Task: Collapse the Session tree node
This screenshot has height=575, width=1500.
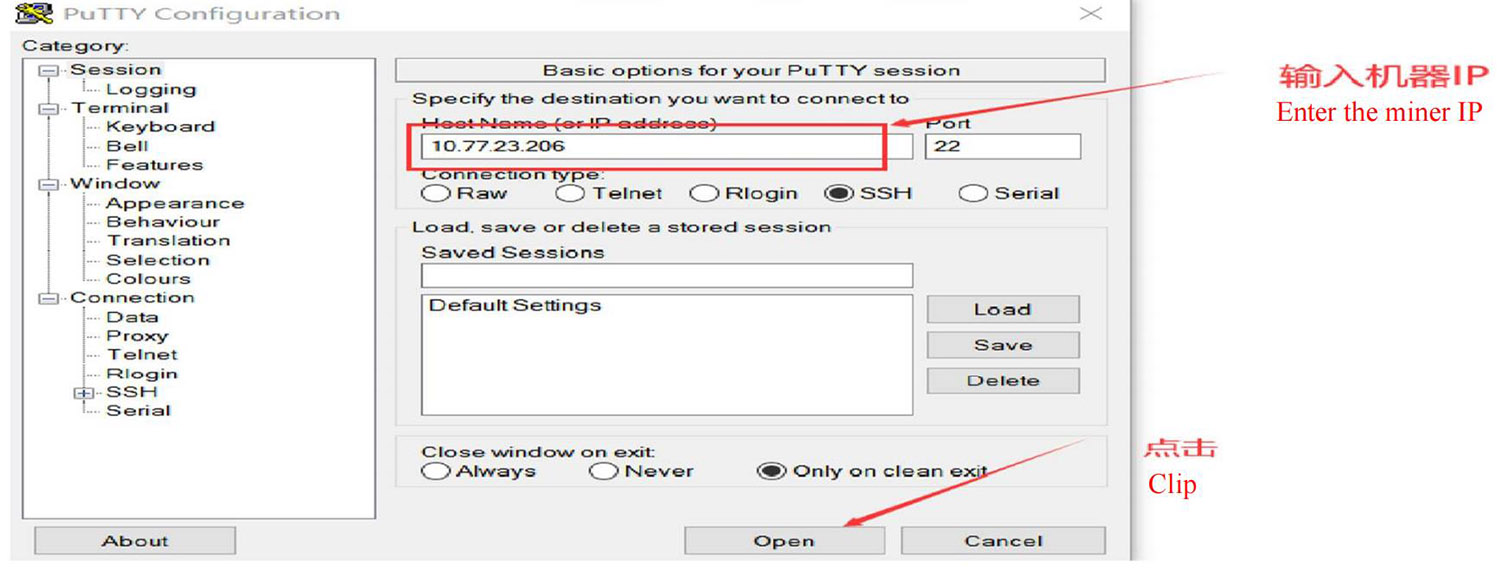Action: [46, 70]
